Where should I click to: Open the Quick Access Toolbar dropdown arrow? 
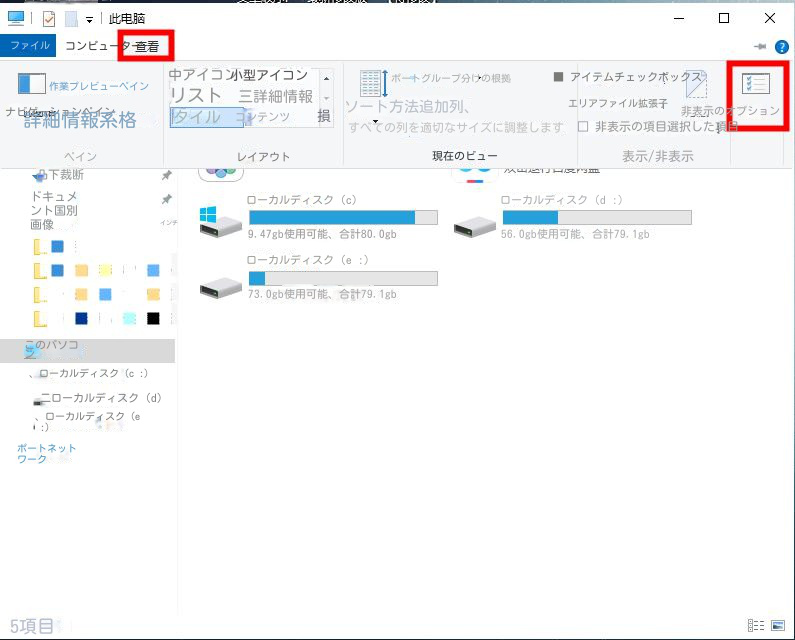[x=89, y=20]
